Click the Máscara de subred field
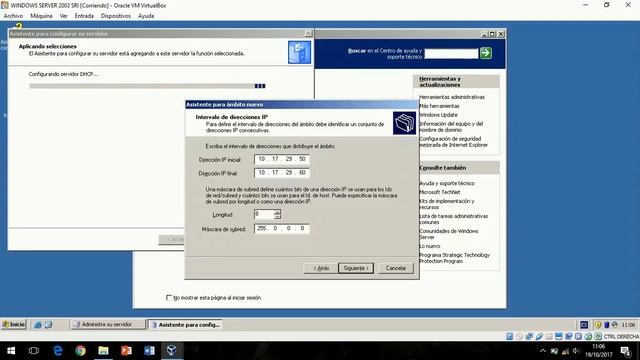Image resolution: width=640 pixels, height=360 pixels. [282, 229]
